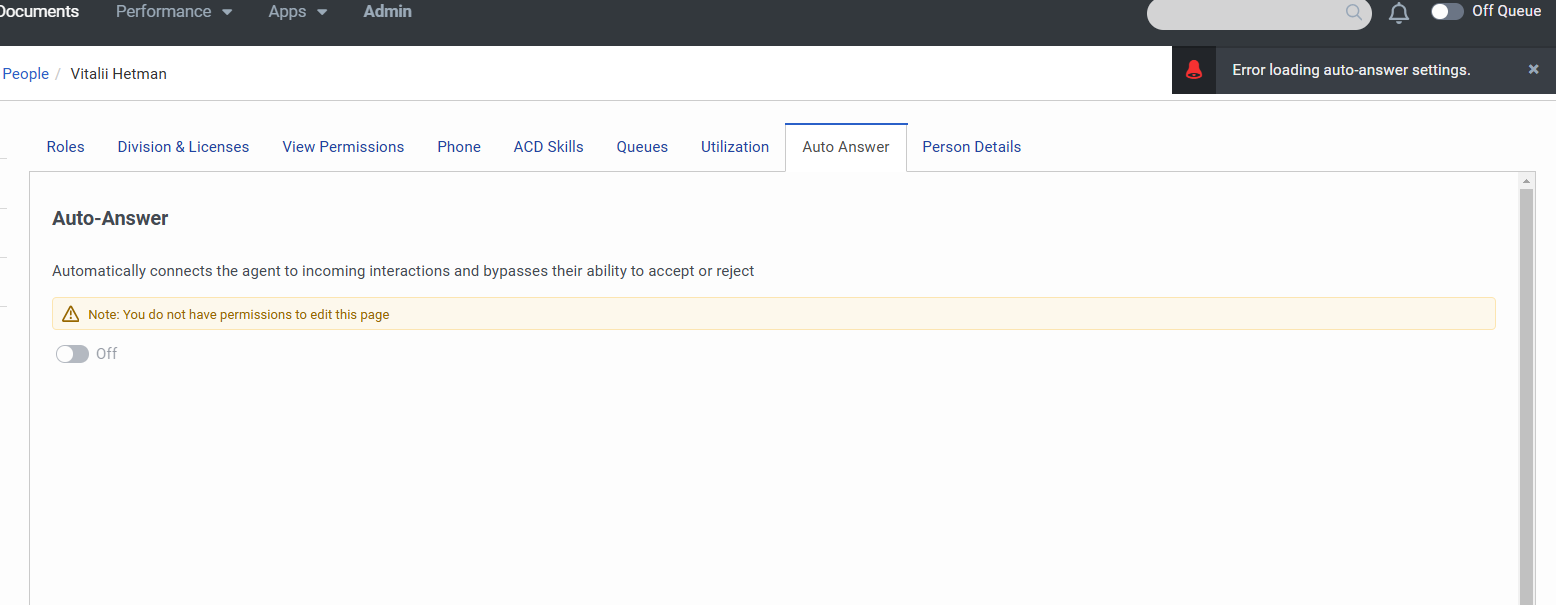Go to the Person Details tab
This screenshot has height=605, width=1556.
971,147
